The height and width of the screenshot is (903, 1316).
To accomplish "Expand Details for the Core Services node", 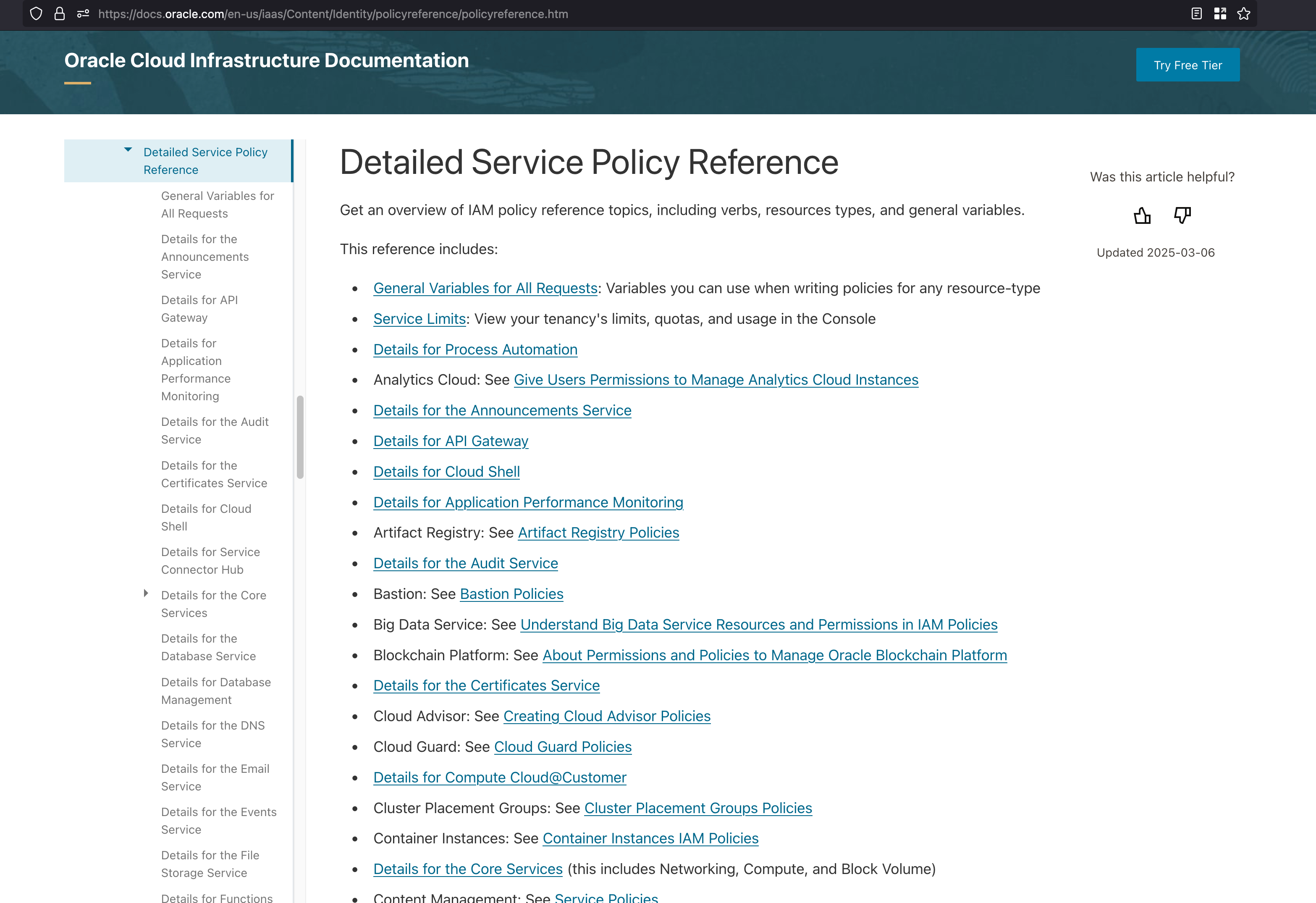I will pyautogui.click(x=146, y=593).
